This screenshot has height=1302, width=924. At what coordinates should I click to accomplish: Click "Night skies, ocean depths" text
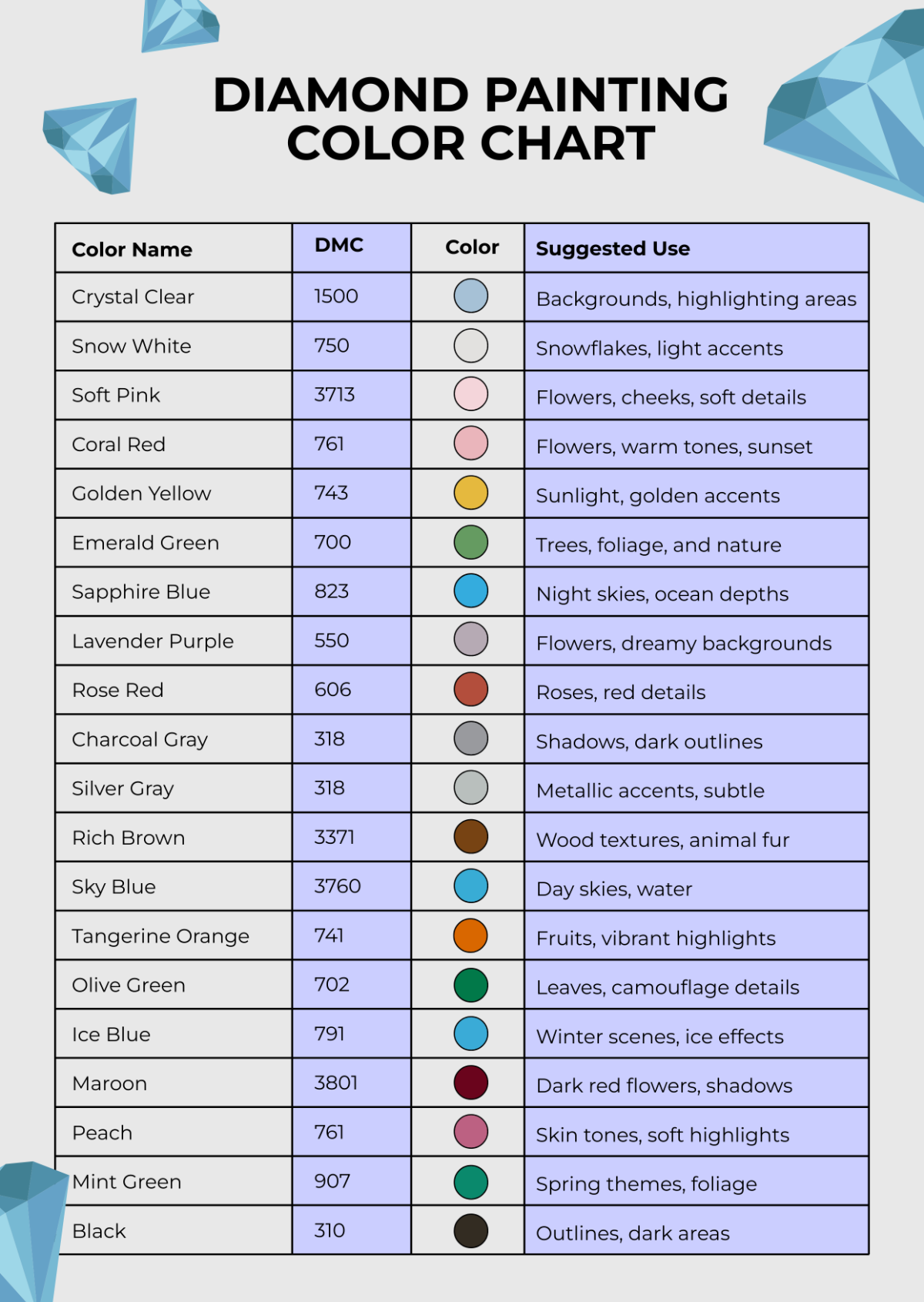click(x=662, y=594)
